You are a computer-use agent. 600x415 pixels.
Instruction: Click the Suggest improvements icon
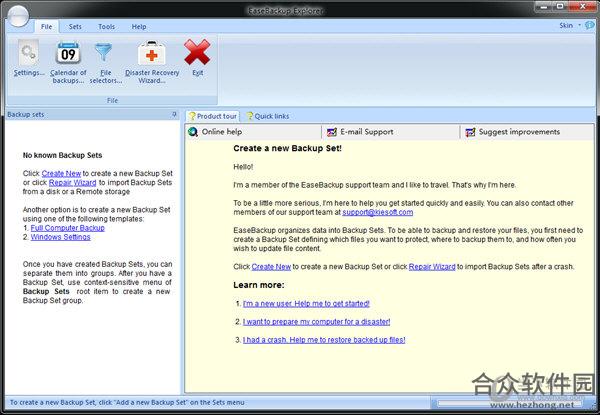point(470,132)
